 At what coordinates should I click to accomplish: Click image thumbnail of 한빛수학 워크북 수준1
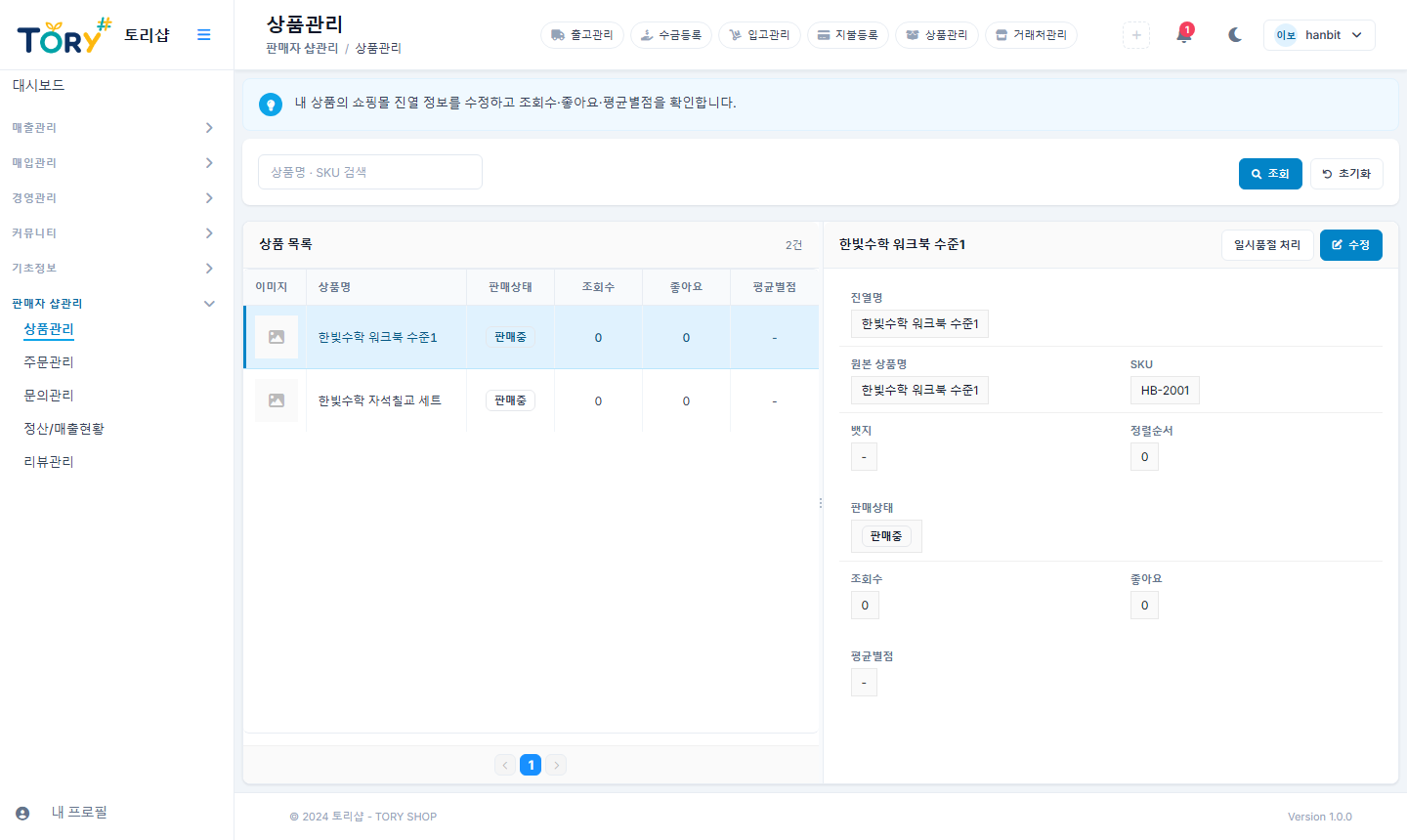[x=277, y=337]
